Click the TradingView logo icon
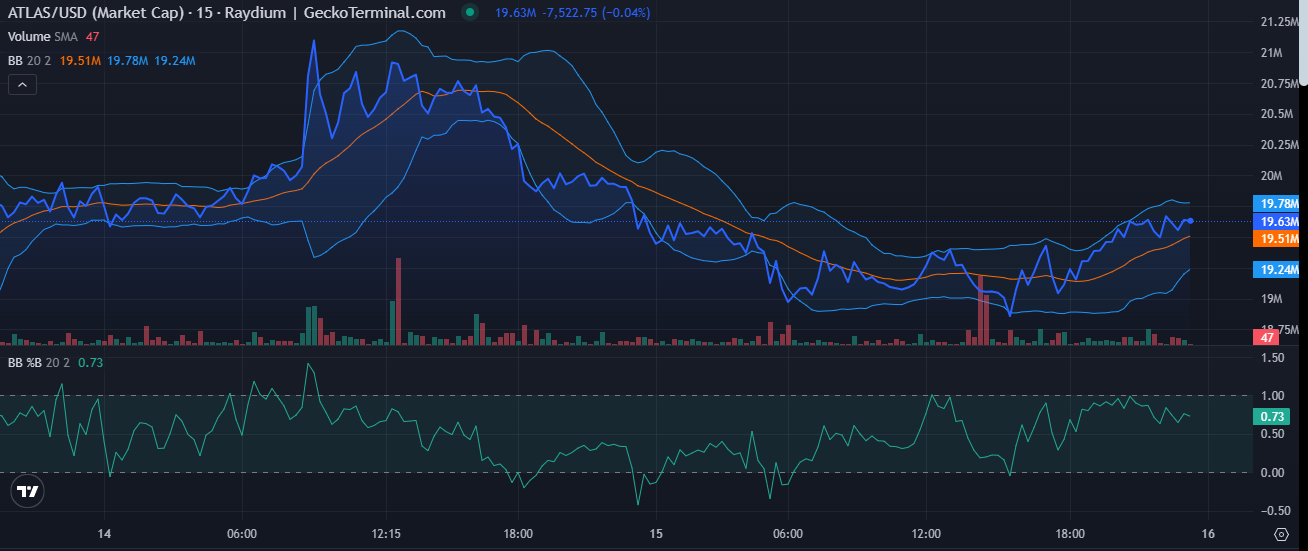Image resolution: width=1308 pixels, height=551 pixels. coord(28,491)
